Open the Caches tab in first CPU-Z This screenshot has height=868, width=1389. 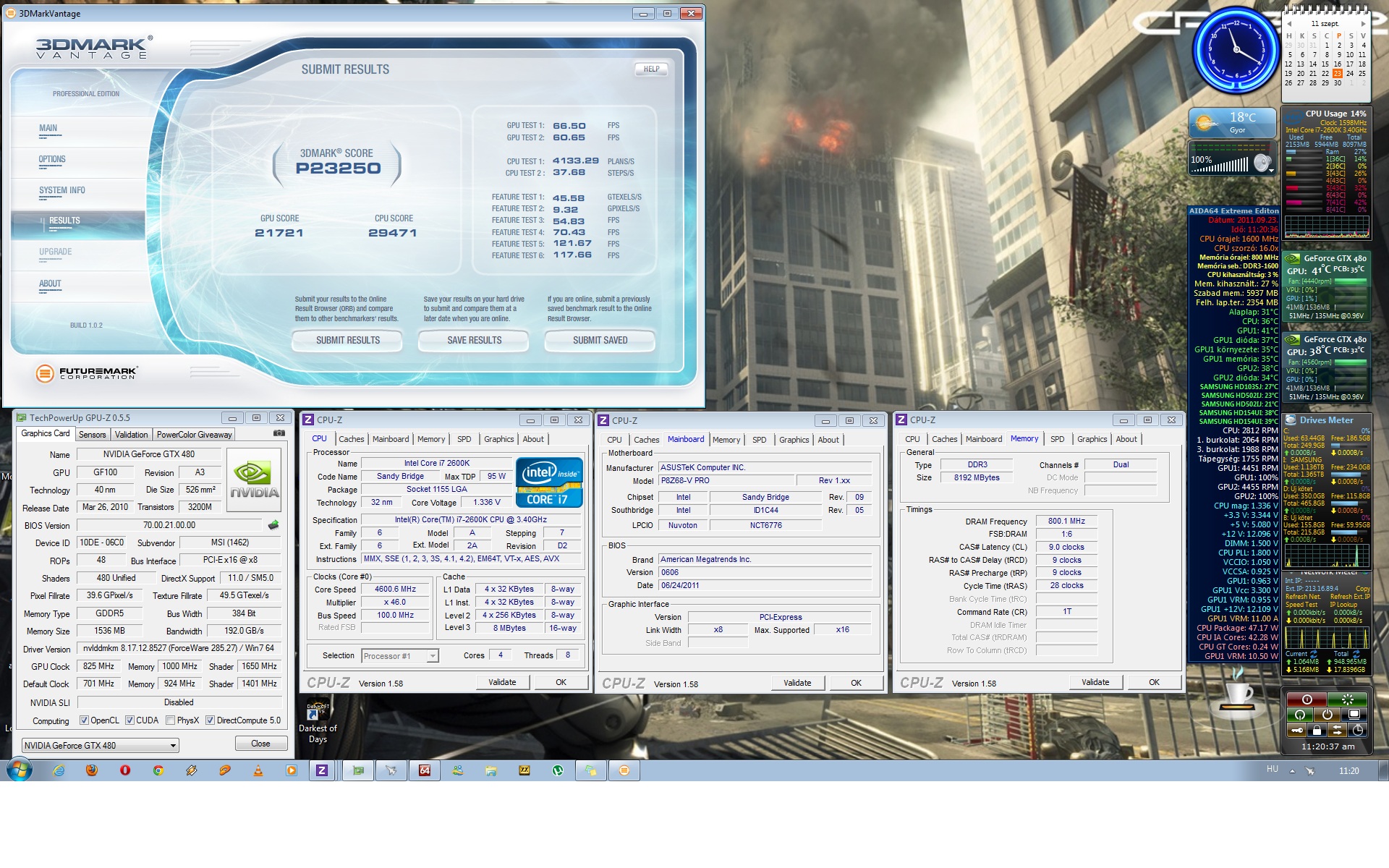352,439
